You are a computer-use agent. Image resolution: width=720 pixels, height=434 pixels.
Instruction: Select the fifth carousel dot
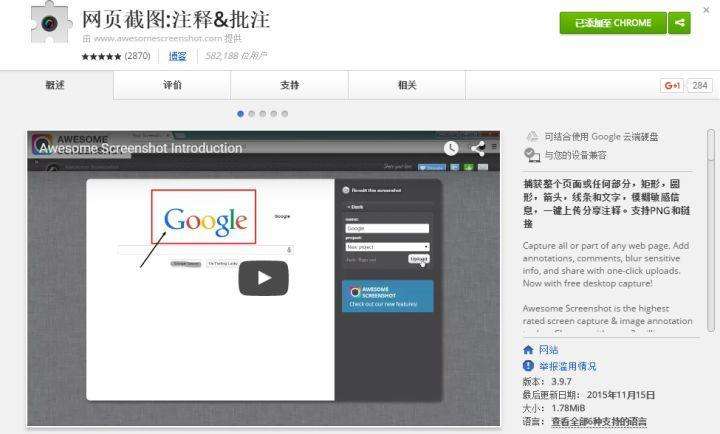(x=285, y=114)
